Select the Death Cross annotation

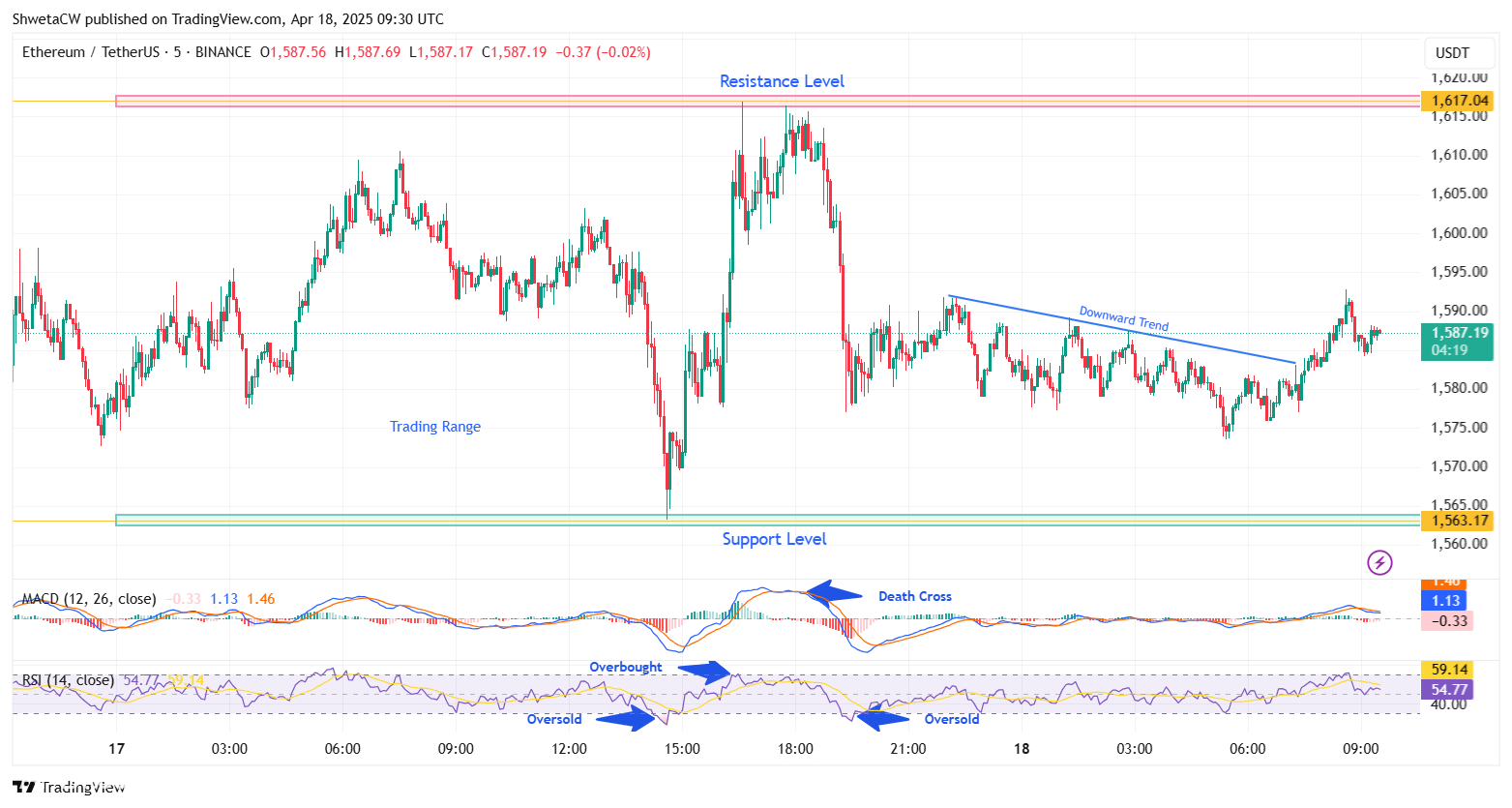pyautogui.click(x=914, y=596)
